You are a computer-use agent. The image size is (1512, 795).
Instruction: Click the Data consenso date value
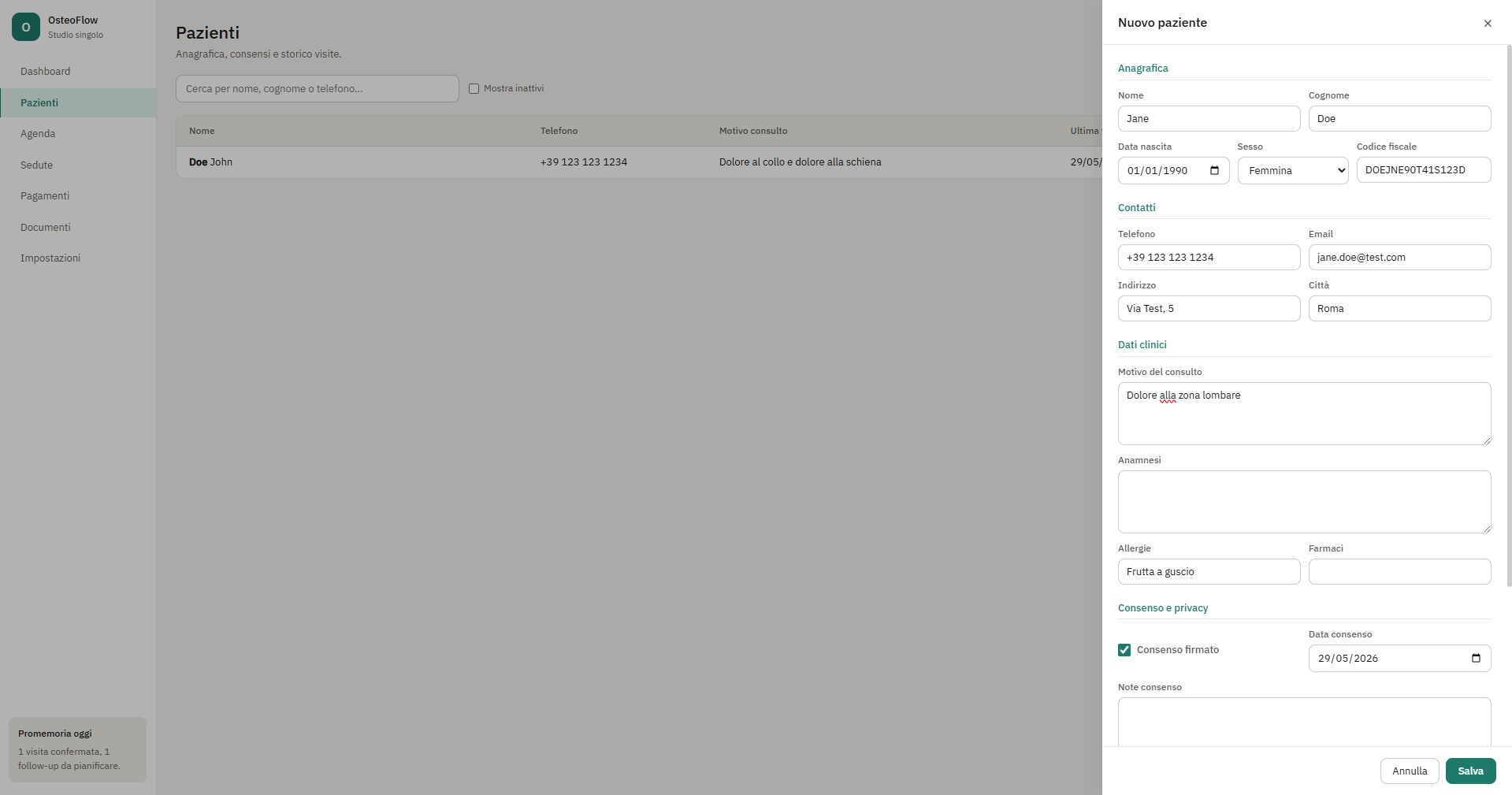click(x=1348, y=659)
